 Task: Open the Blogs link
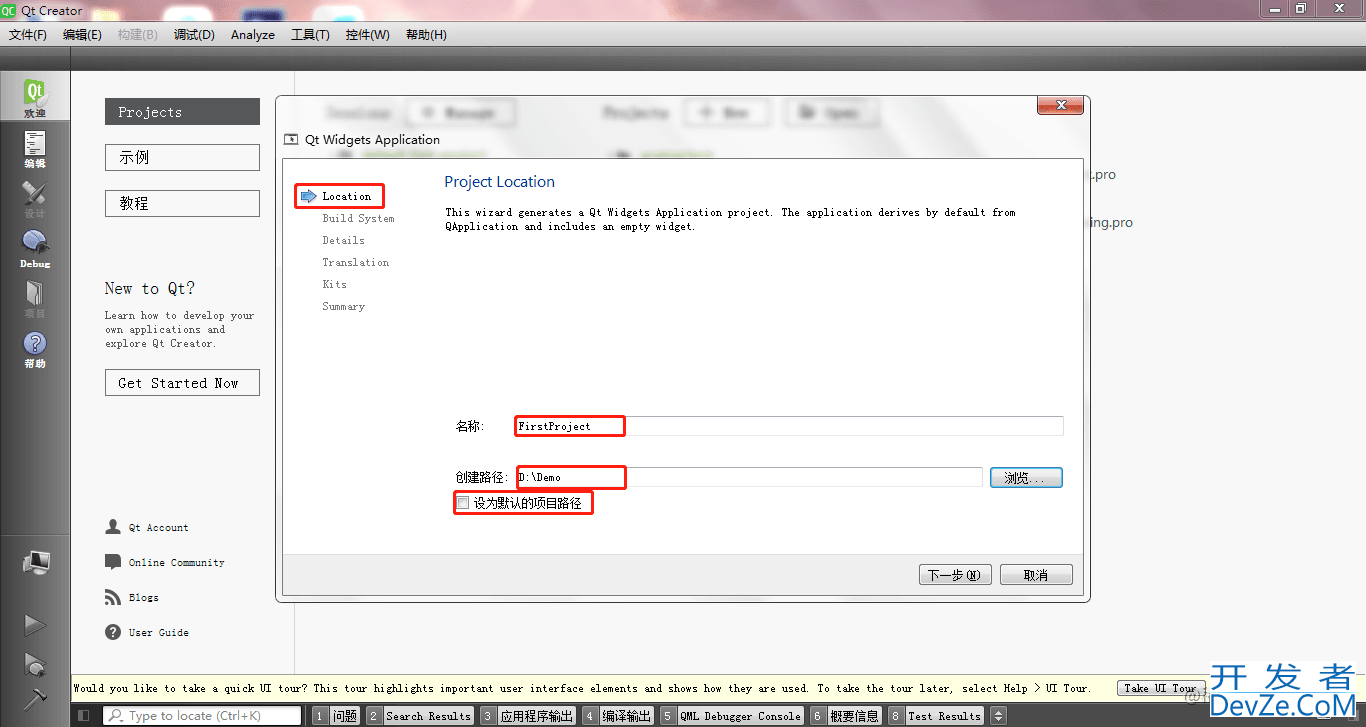tap(143, 598)
